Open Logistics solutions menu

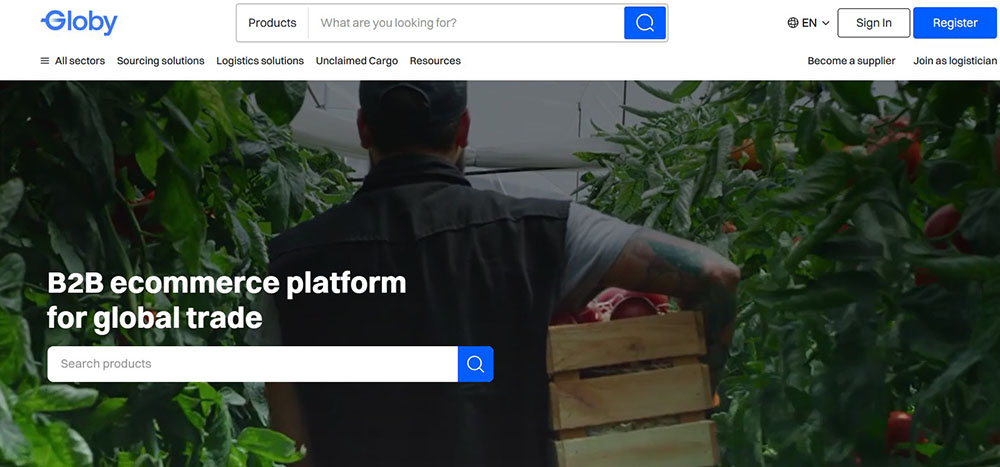tap(260, 61)
